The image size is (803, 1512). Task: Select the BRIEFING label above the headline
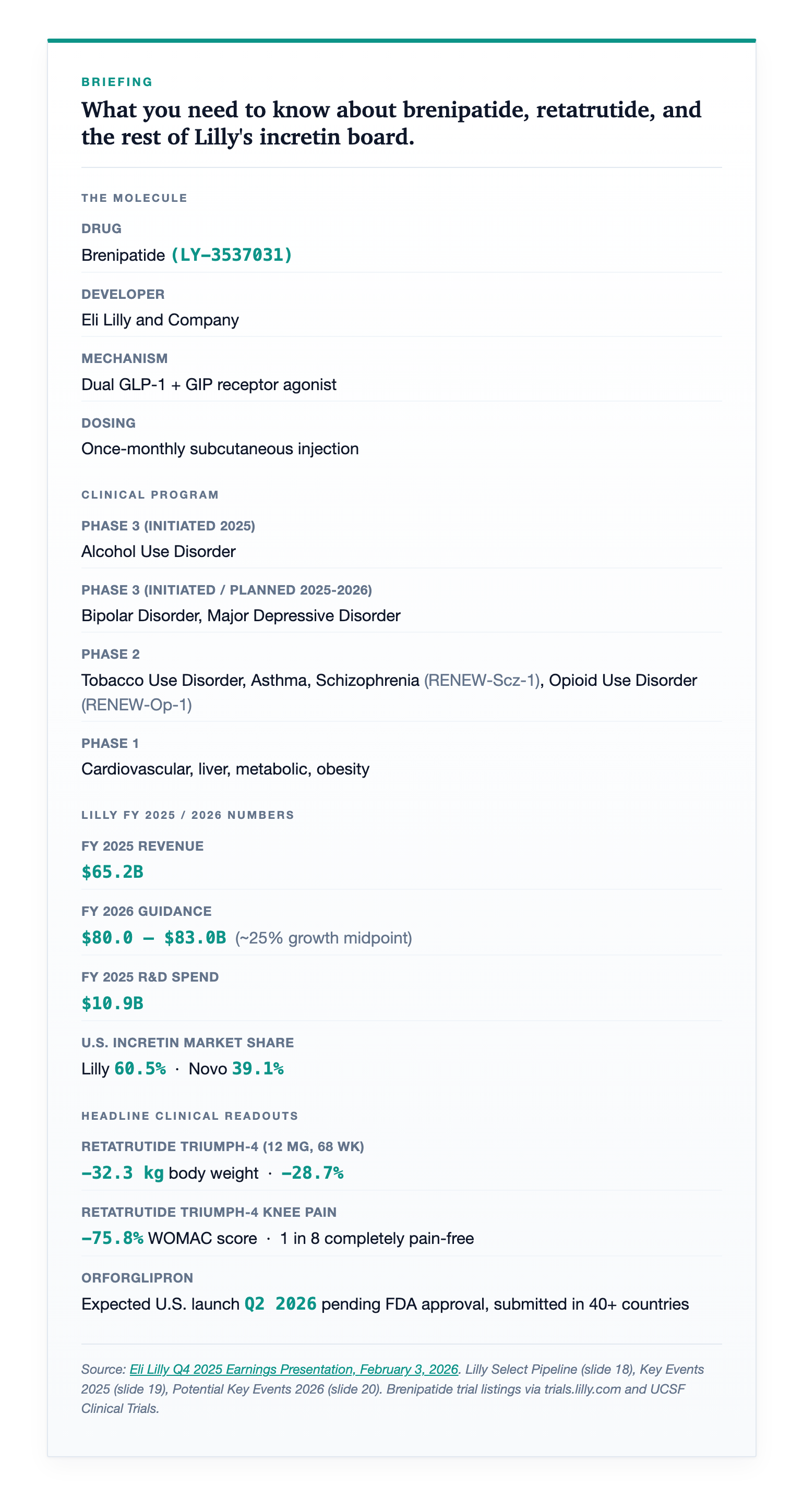pyautogui.click(x=117, y=82)
